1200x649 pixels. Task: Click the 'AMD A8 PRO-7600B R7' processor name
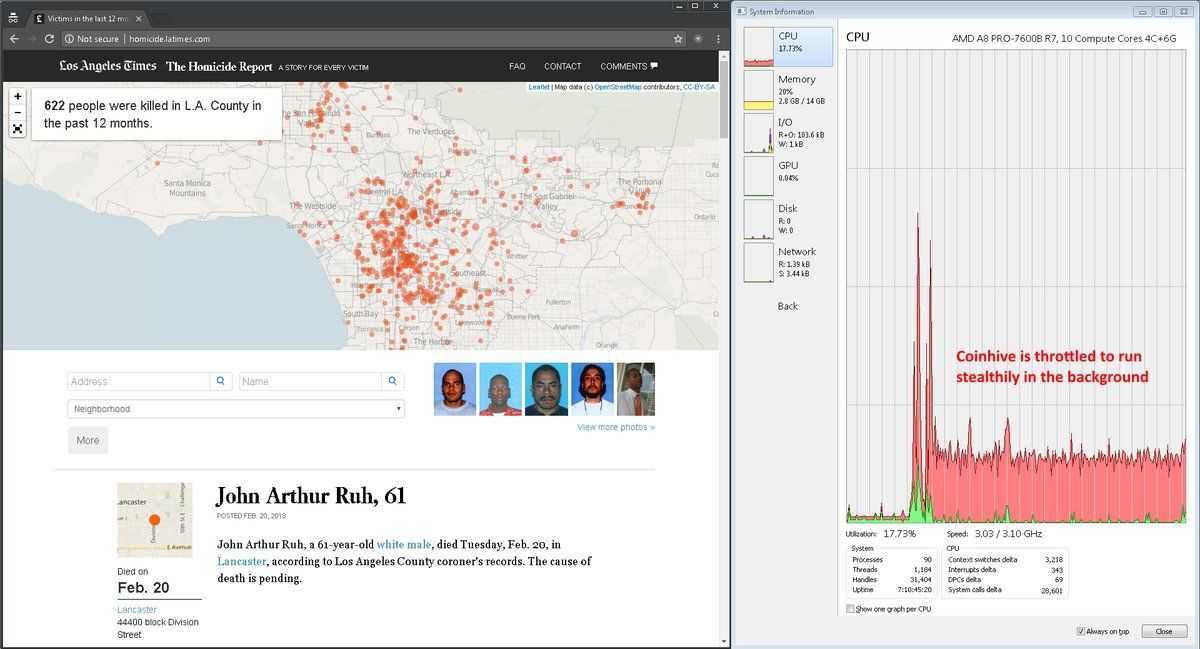click(x=1066, y=37)
